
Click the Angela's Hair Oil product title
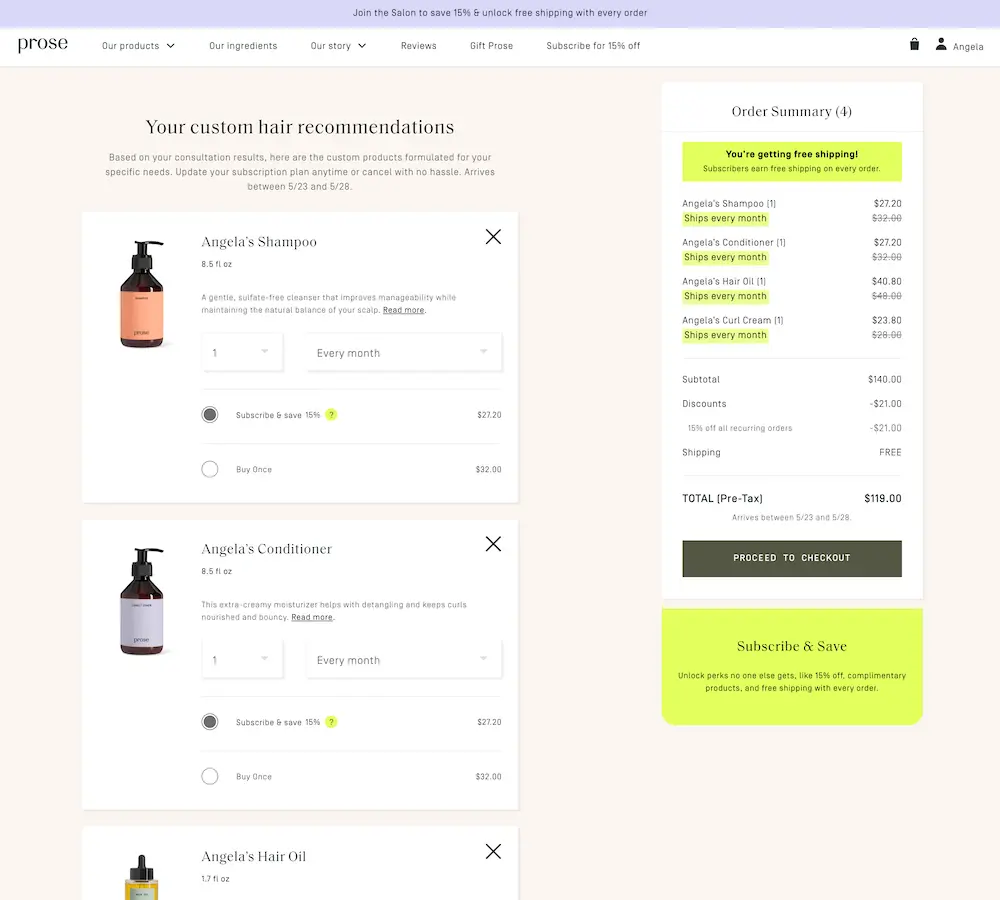point(254,856)
